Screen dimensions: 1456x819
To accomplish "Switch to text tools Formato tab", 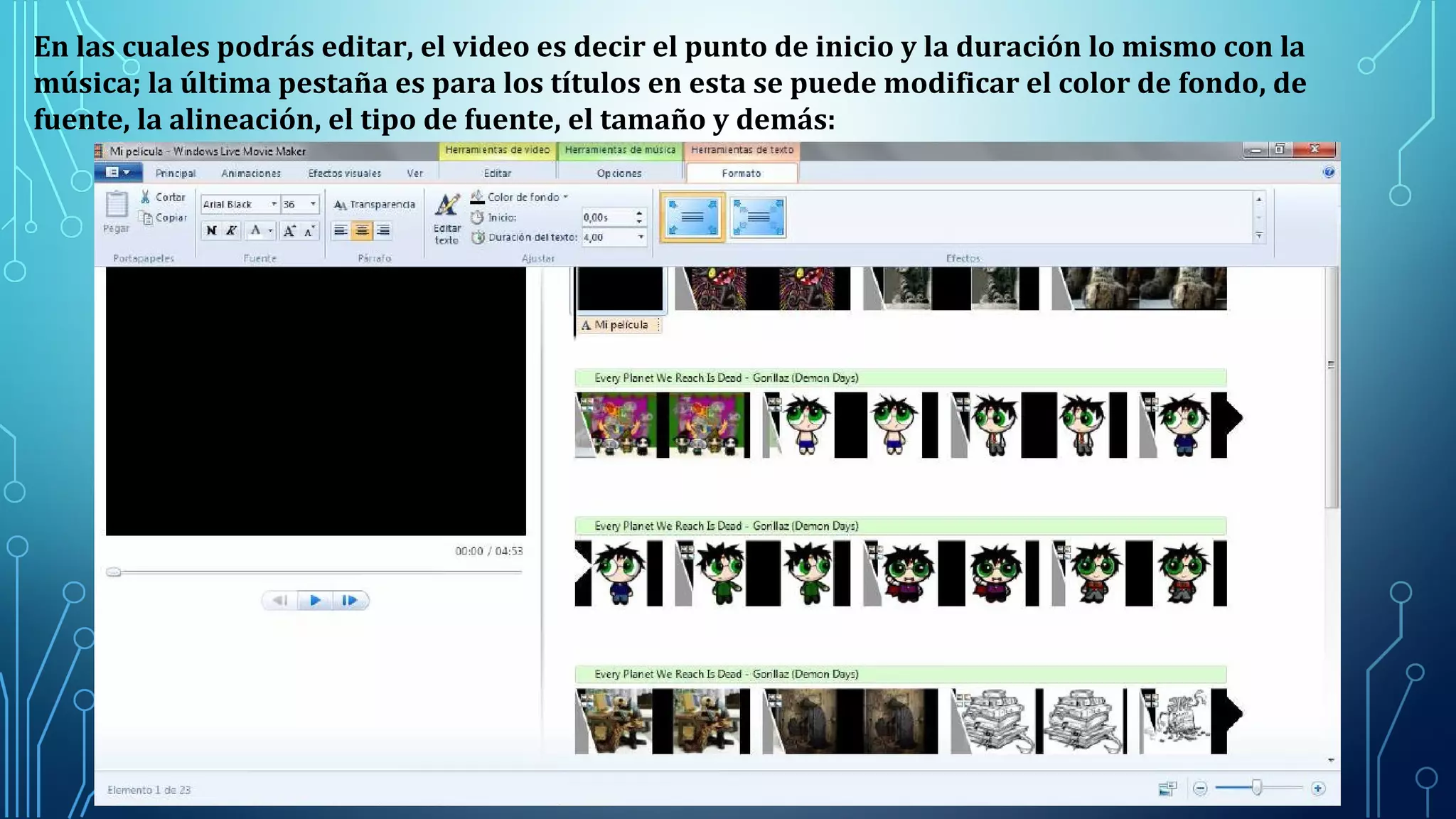I will coord(742,173).
